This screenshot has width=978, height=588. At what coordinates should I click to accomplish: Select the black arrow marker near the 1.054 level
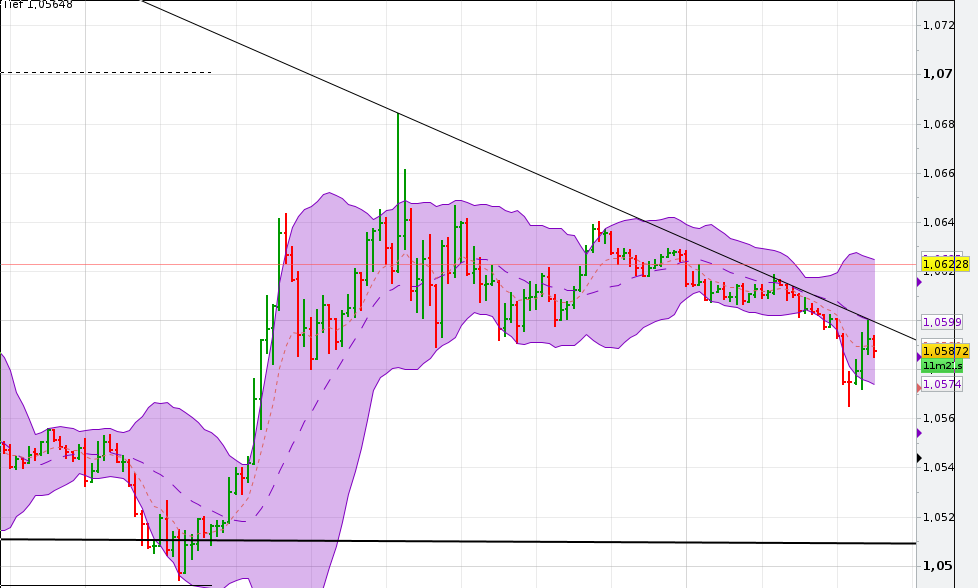click(918, 457)
